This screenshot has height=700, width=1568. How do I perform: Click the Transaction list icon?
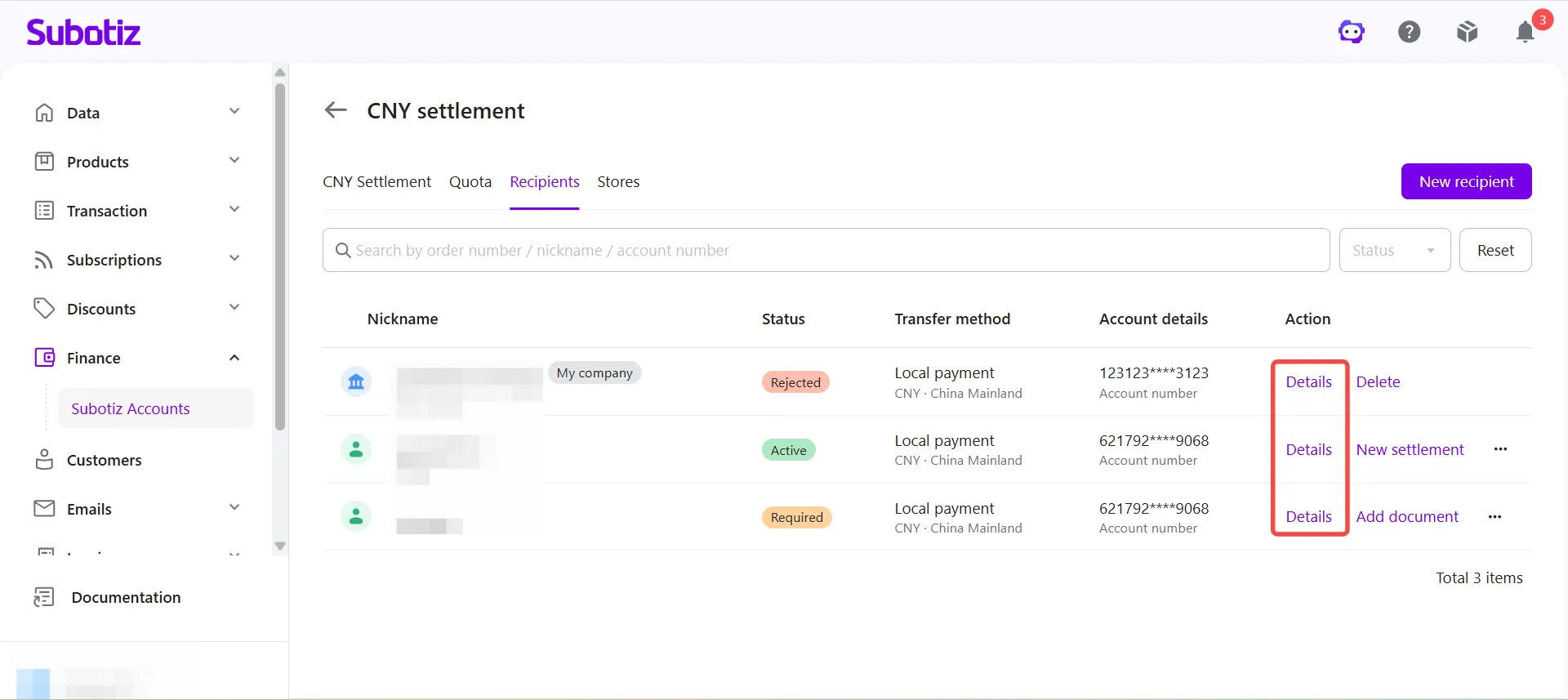(x=44, y=211)
